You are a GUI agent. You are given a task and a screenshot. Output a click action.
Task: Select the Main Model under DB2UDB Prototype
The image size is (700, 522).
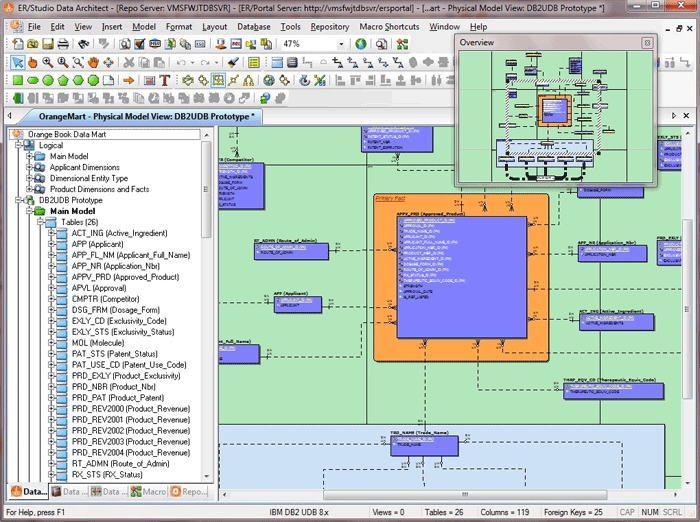click(x=72, y=211)
